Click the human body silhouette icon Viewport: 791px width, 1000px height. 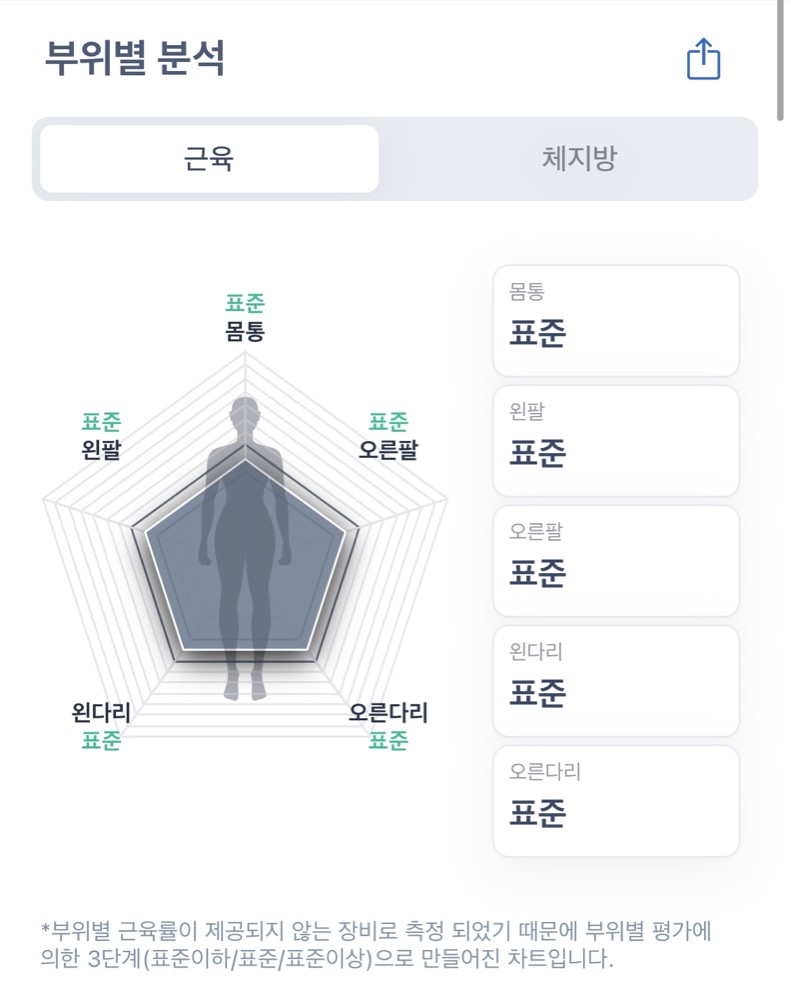245,548
